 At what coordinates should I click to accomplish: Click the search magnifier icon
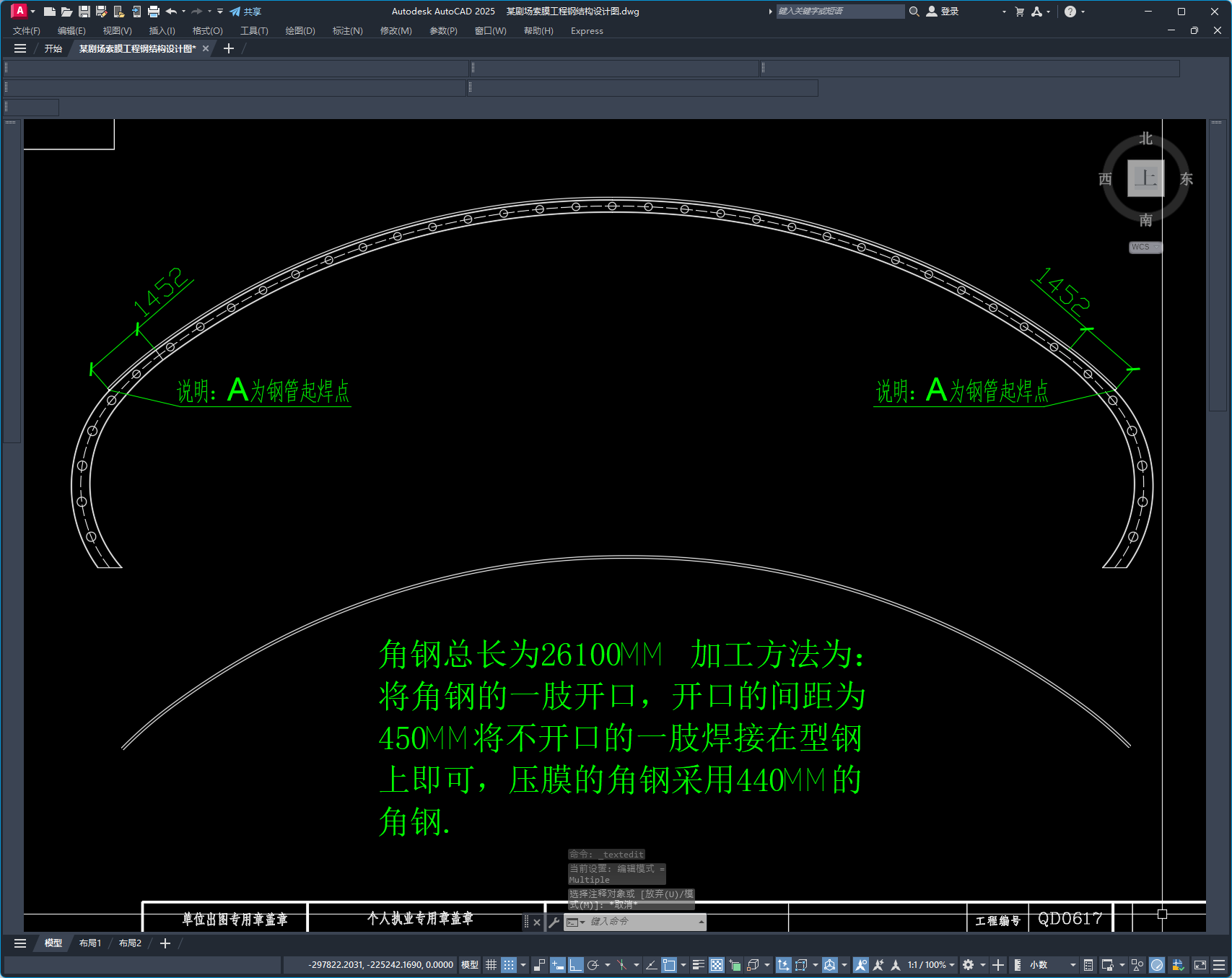914,12
